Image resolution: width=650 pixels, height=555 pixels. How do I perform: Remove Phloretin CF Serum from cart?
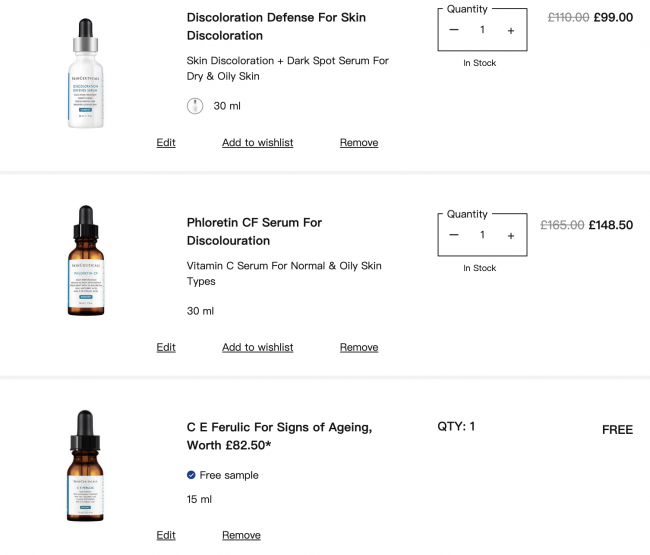pos(359,347)
